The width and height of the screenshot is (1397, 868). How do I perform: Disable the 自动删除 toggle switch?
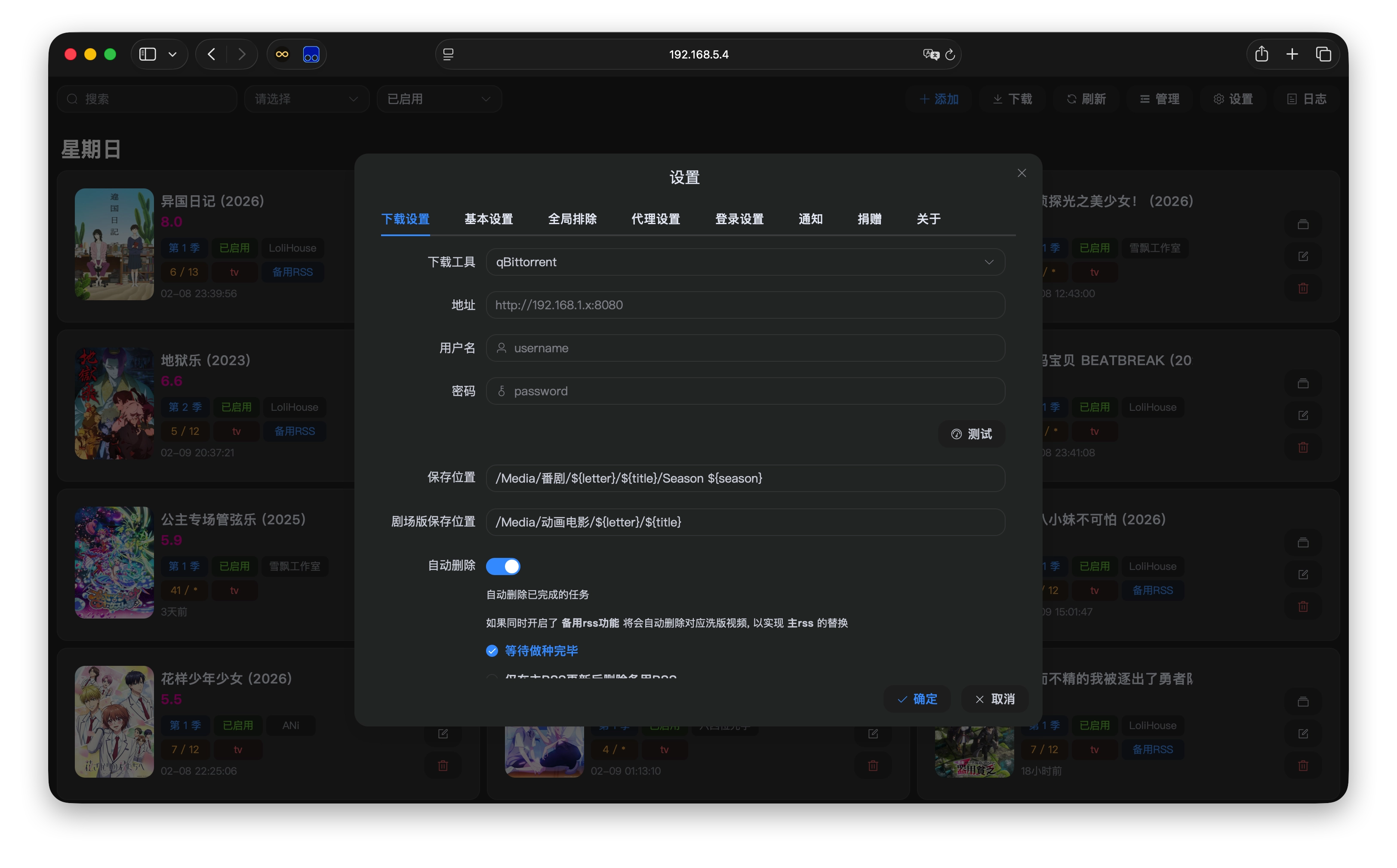tap(503, 566)
